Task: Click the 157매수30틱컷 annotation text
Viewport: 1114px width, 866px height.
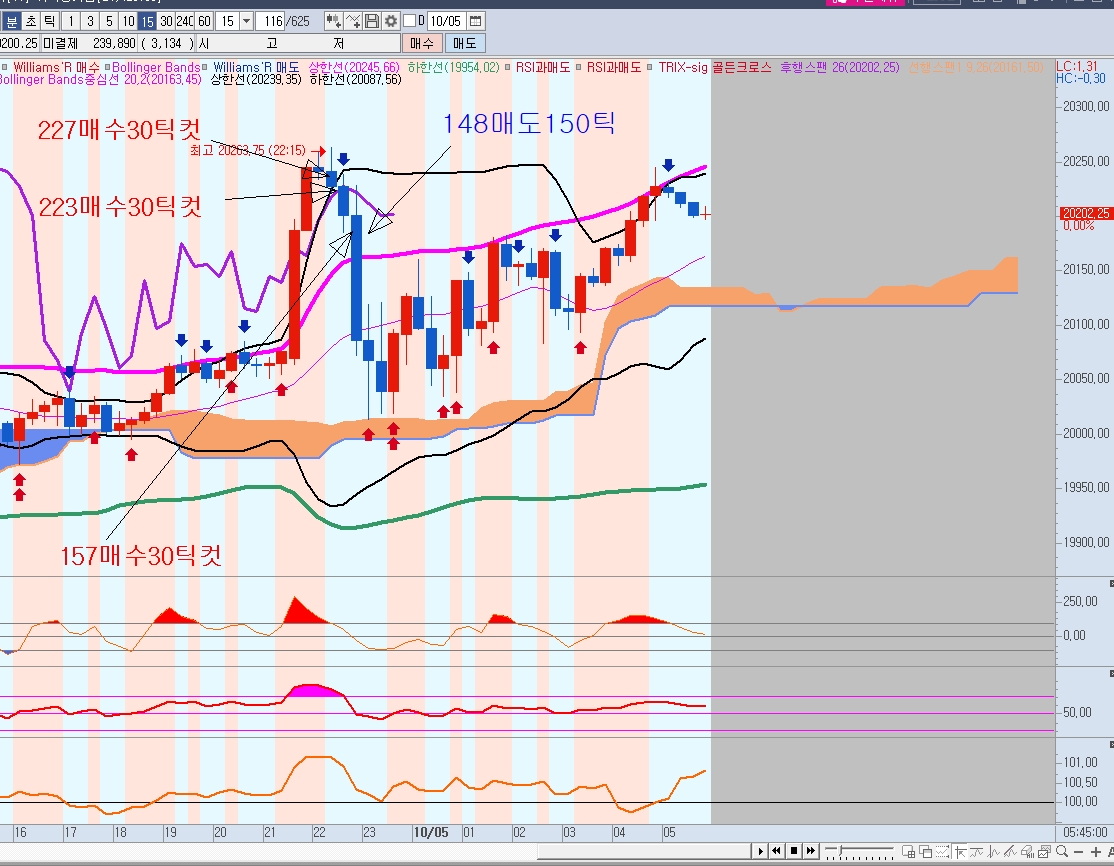Action: click(x=141, y=556)
